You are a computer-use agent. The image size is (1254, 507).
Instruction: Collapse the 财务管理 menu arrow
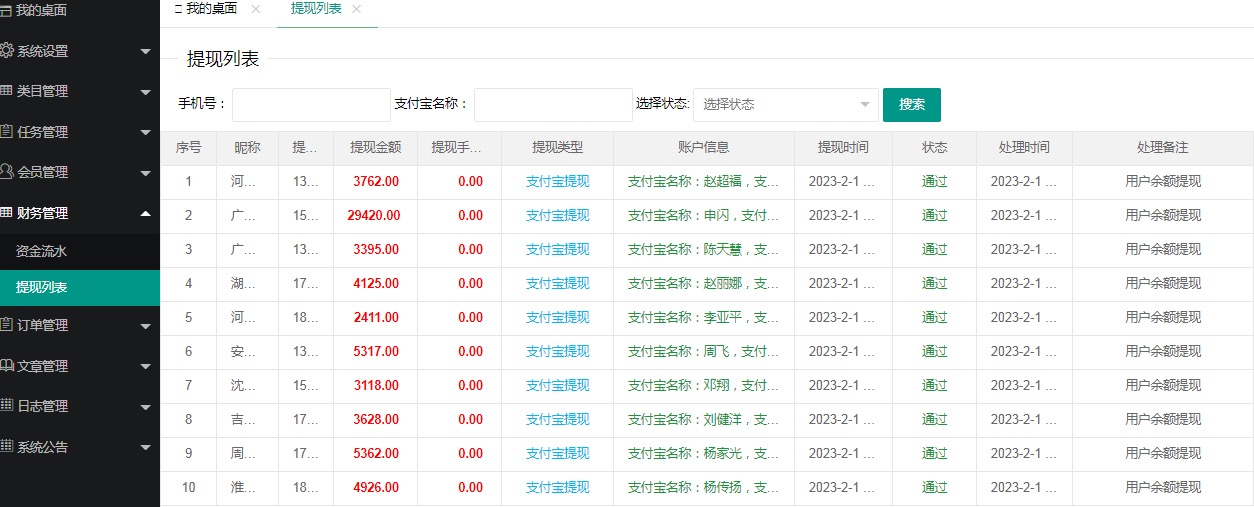pyautogui.click(x=146, y=213)
